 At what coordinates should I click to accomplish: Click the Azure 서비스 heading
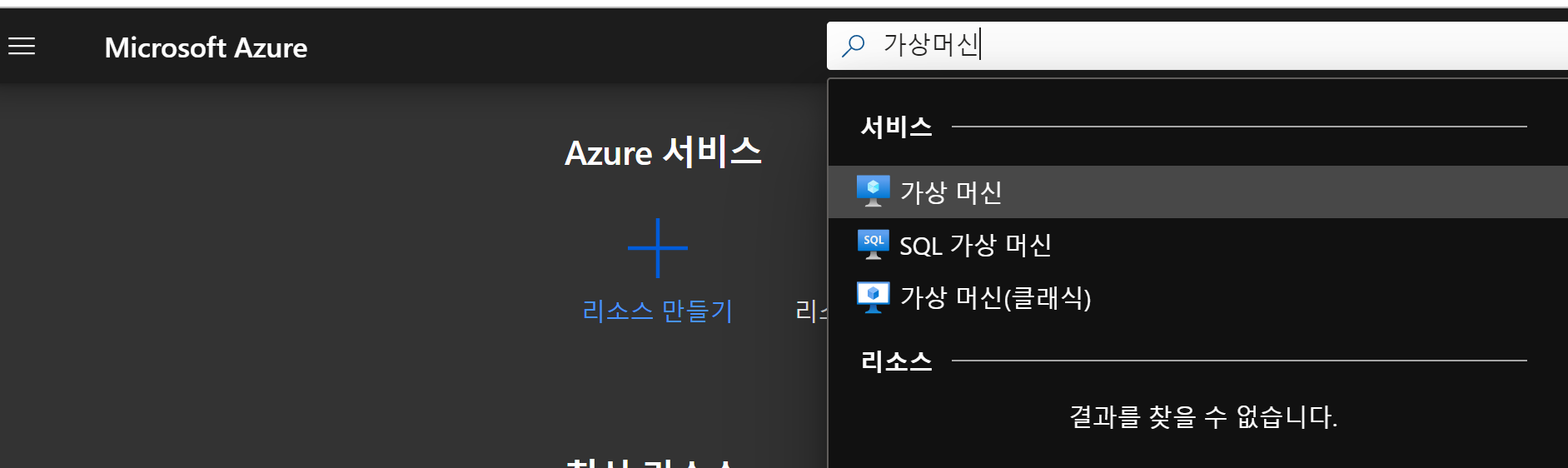point(664,152)
